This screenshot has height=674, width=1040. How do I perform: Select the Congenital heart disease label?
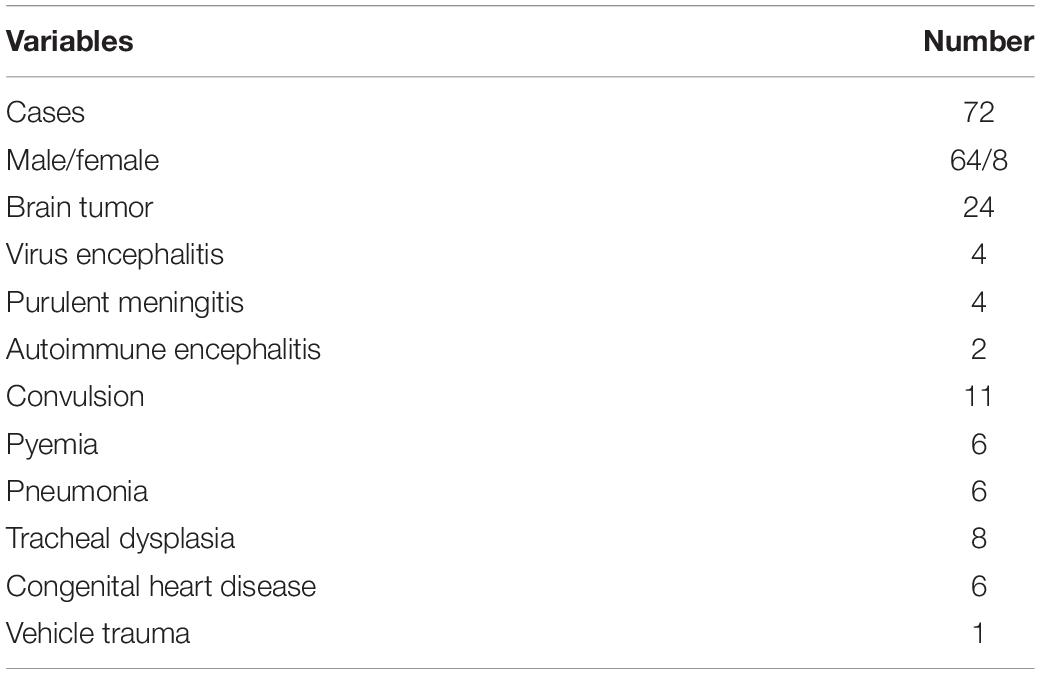(161, 586)
